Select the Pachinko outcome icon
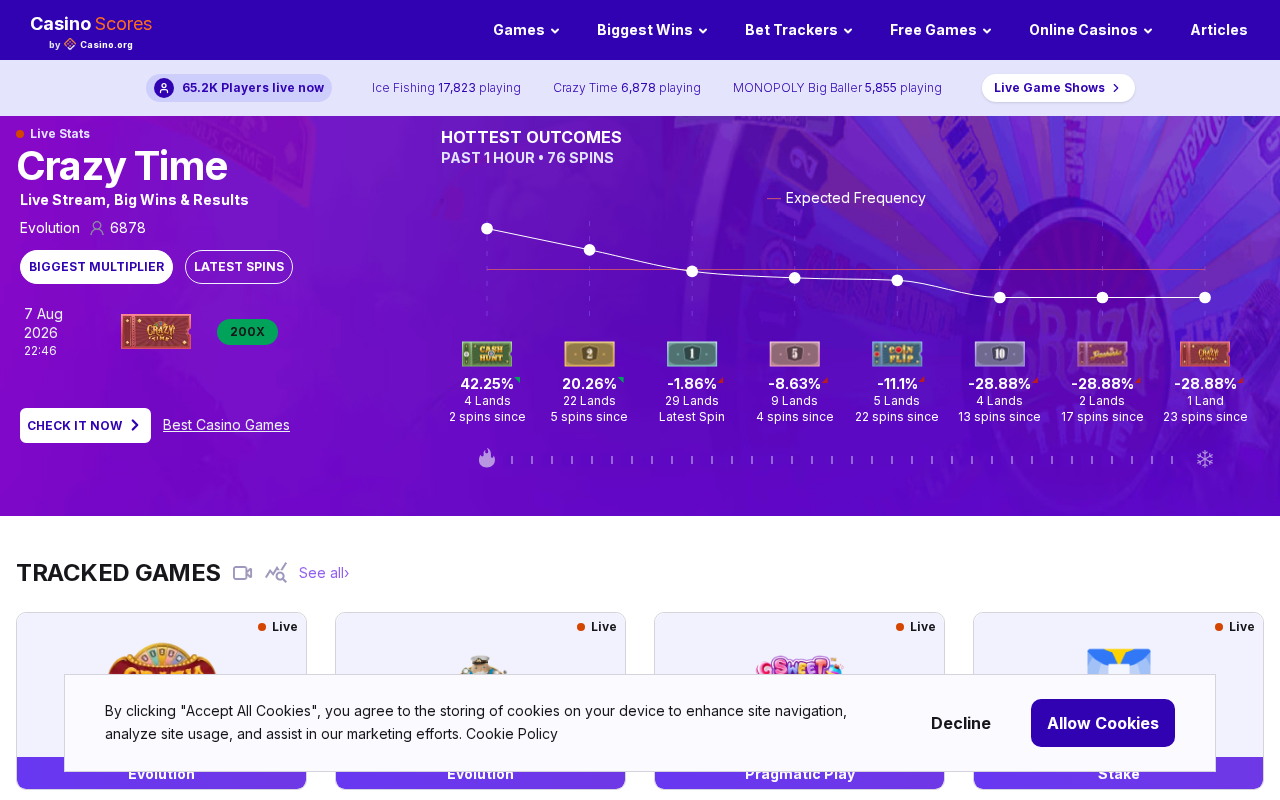 (1102, 354)
